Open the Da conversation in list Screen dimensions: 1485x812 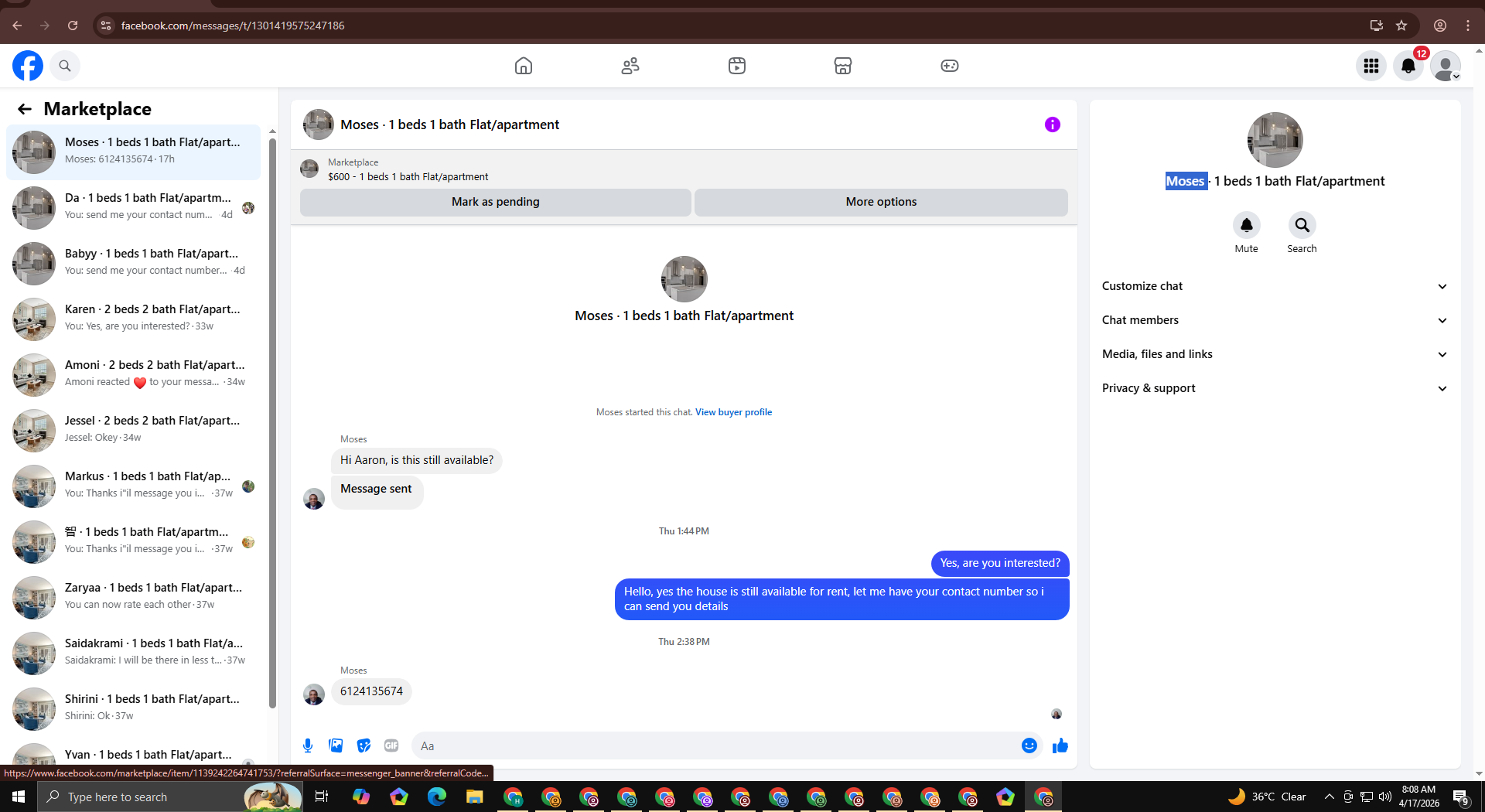click(134, 207)
